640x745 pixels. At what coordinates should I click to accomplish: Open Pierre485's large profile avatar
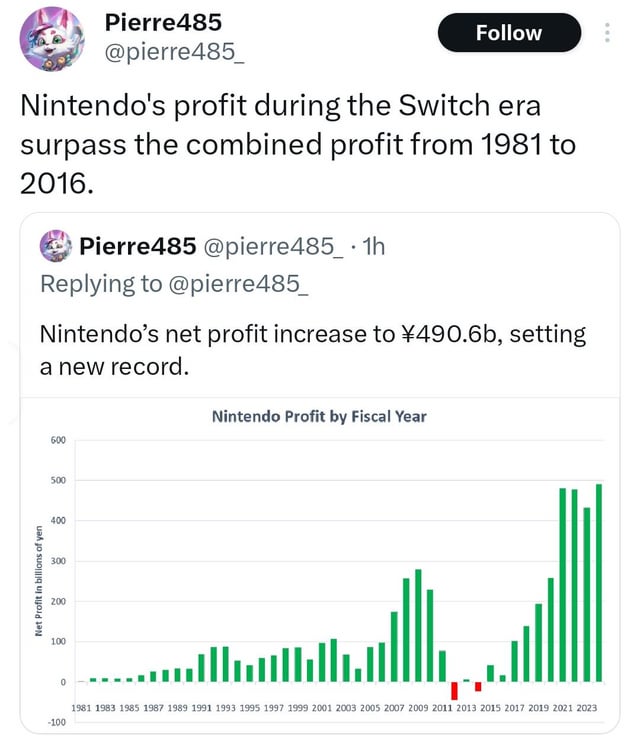coord(52,38)
